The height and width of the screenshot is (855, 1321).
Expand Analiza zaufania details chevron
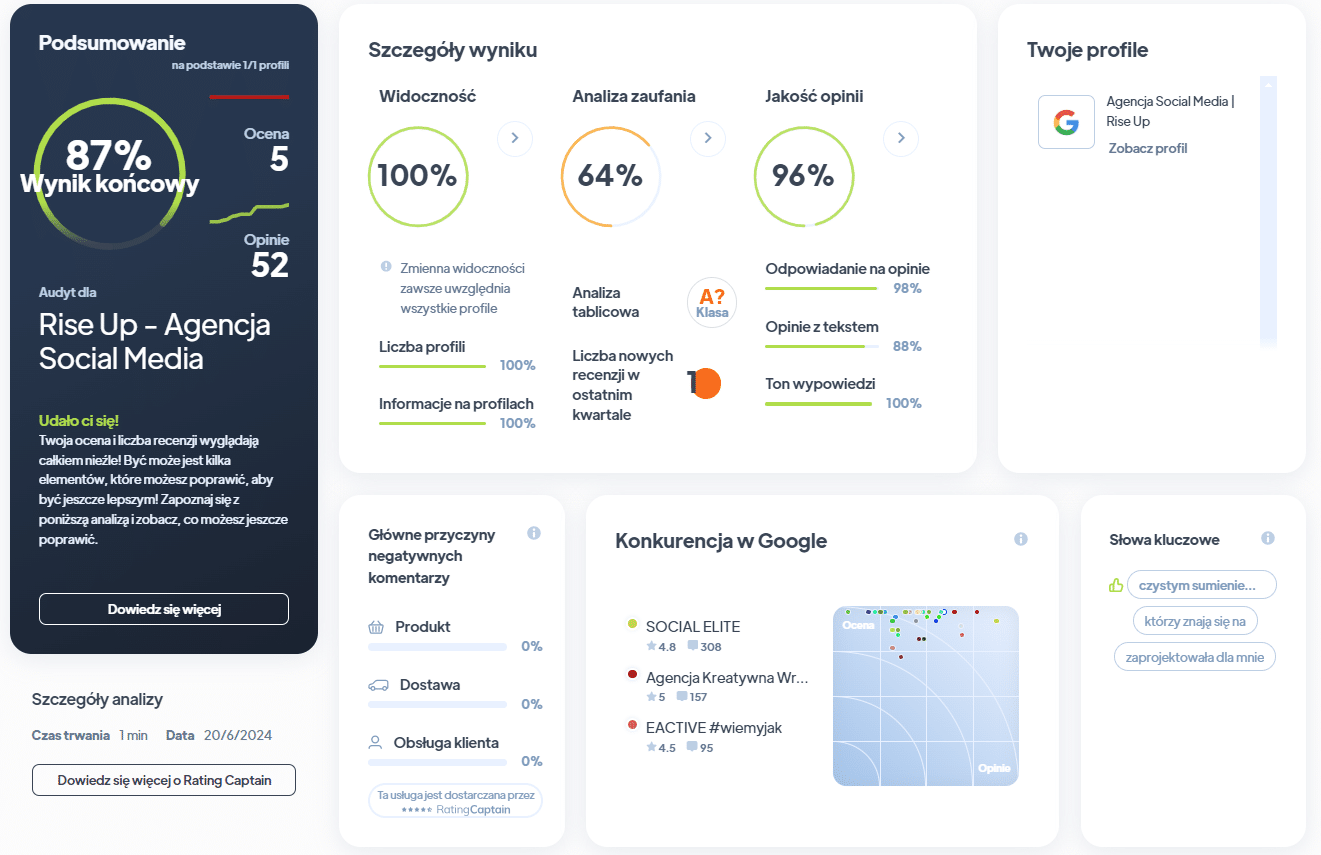click(708, 138)
